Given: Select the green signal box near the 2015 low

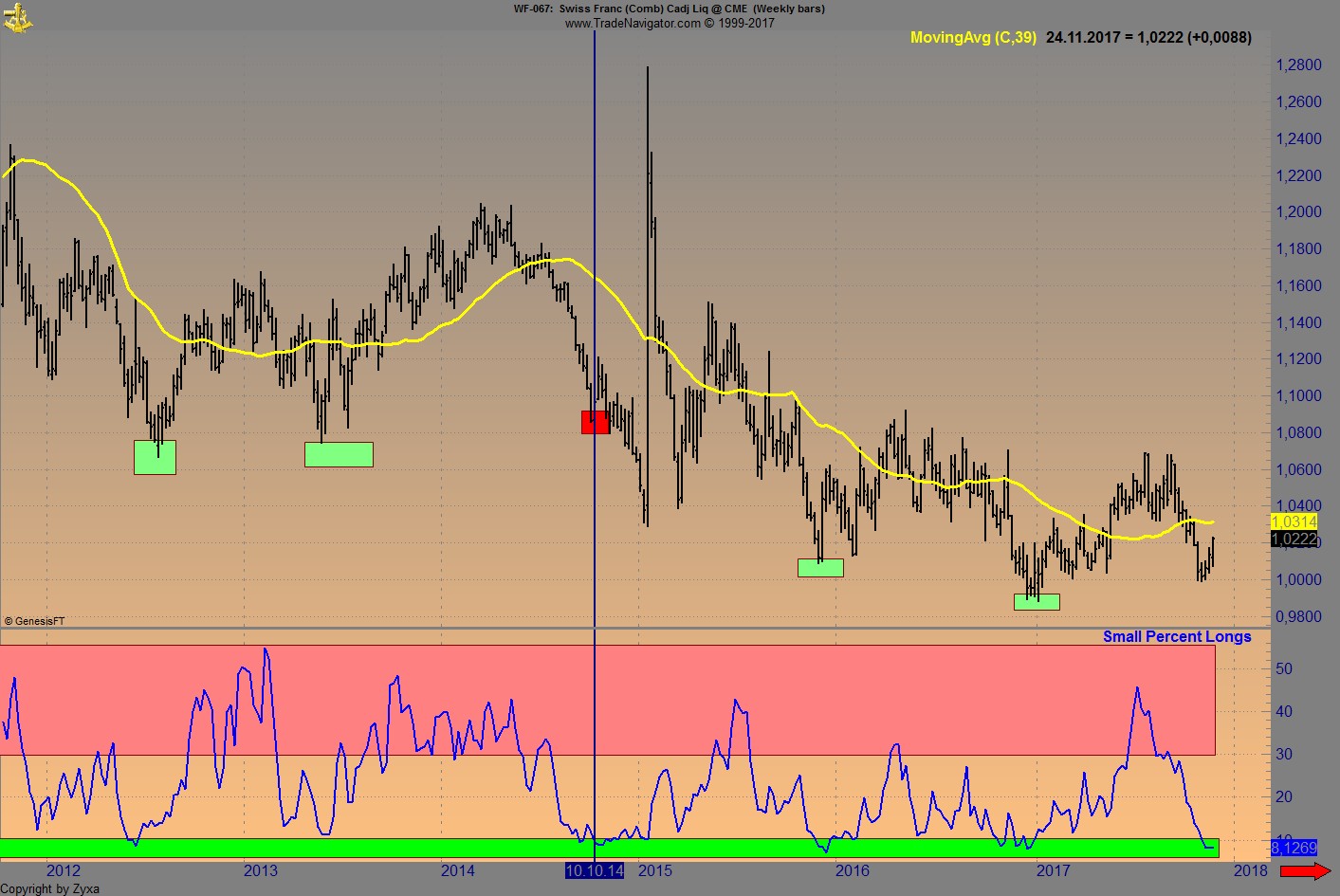Looking at the screenshot, I should click(819, 566).
